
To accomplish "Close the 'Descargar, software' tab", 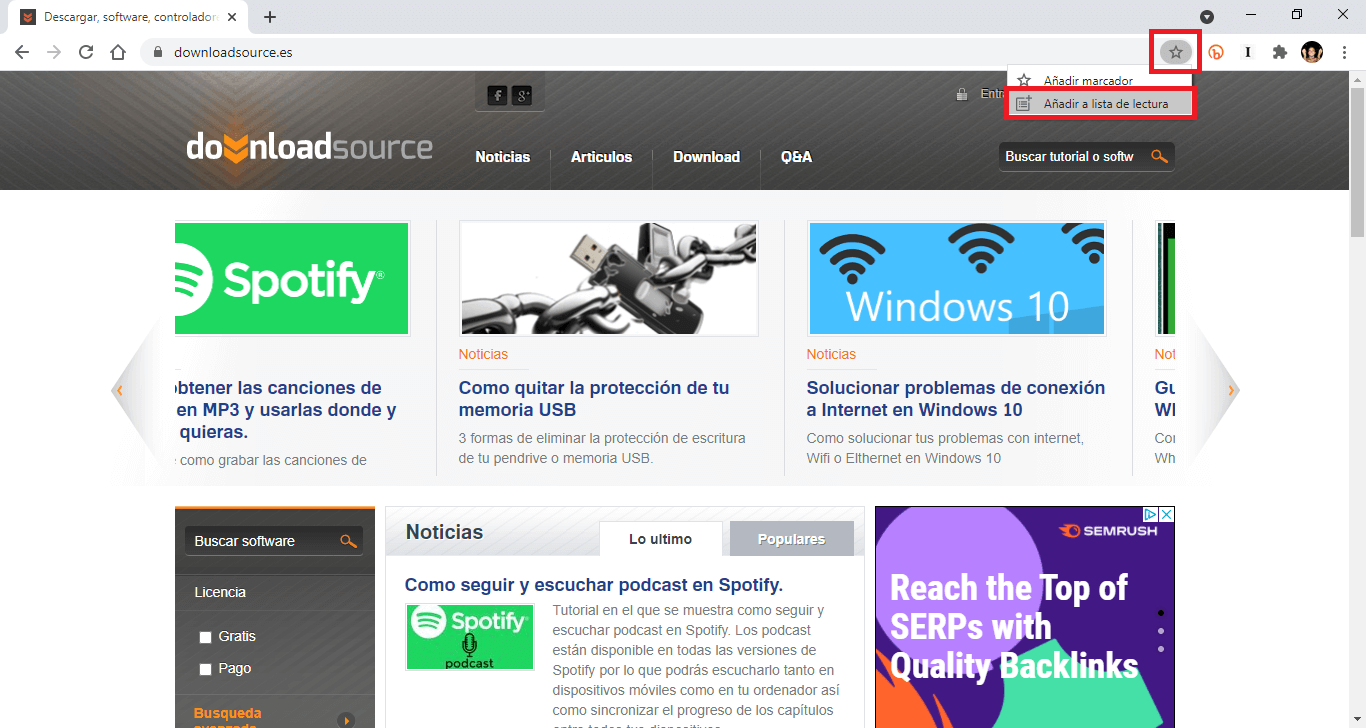I will tap(233, 17).
